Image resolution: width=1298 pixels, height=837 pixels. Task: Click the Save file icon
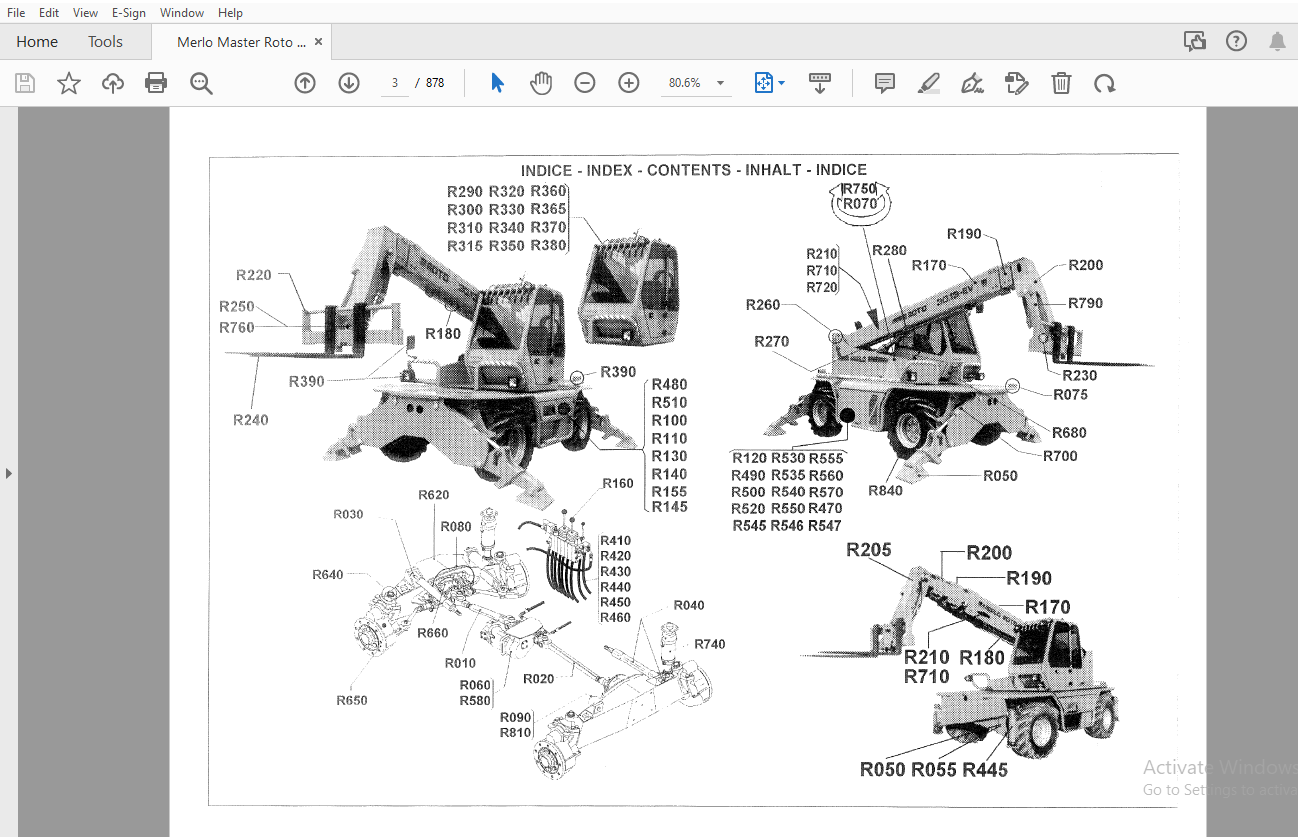click(25, 83)
